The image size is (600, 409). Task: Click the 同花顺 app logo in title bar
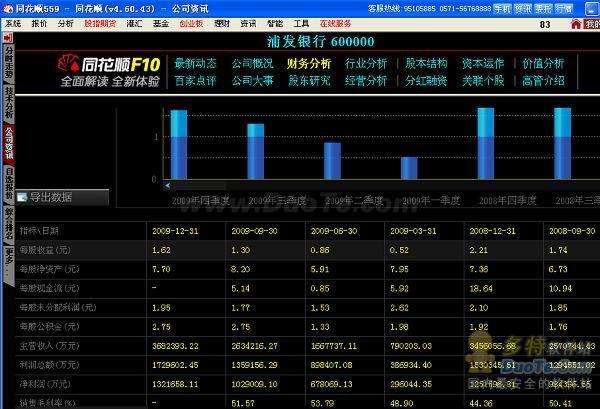[x=8, y=8]
